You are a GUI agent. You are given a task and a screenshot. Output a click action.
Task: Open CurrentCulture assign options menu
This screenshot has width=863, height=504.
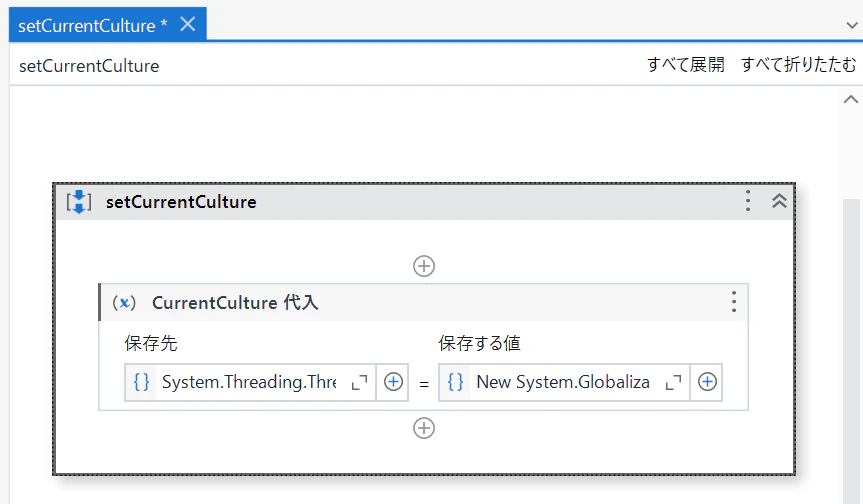(x=733, y=302)
